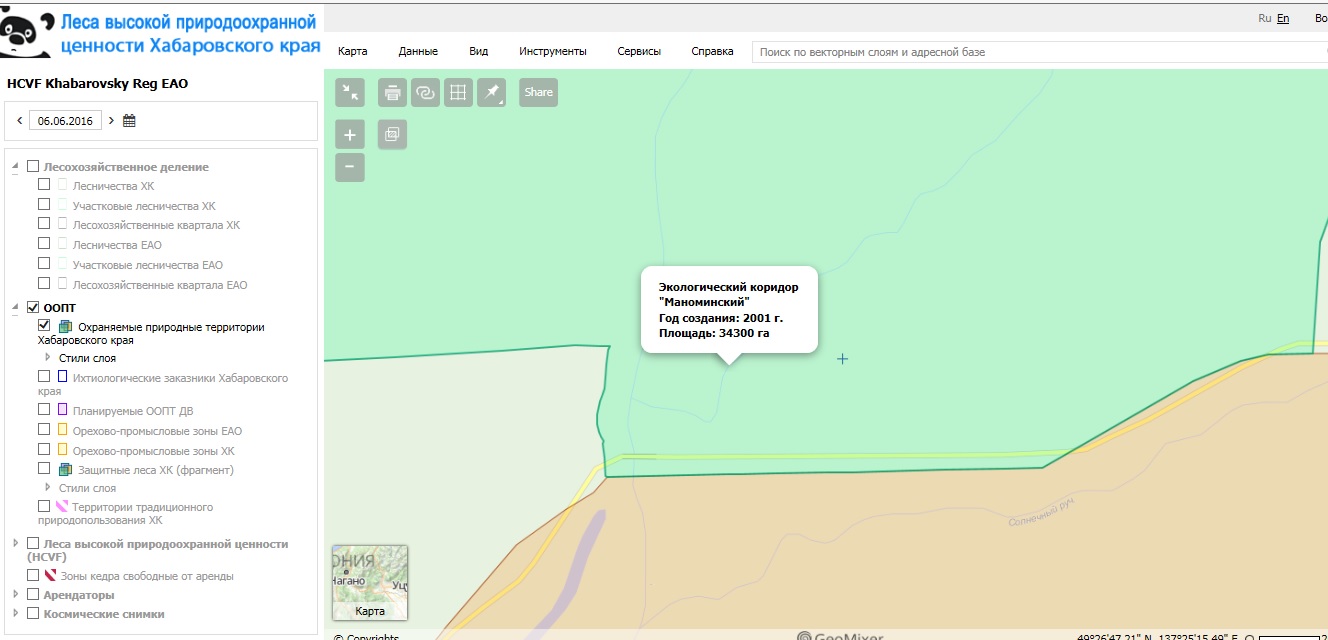
Task: Switch language to En
Action: [1283, 18]
